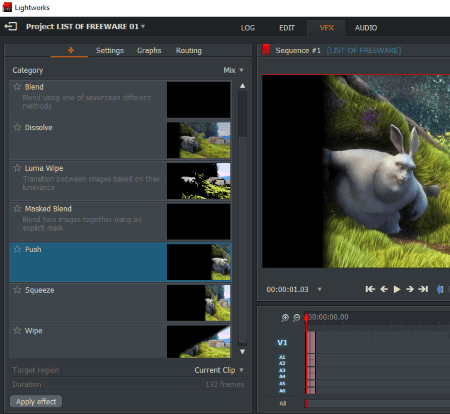Favorite the Squeeze effect star
The height and width of the screenshot is (414, 450).
pyautogui.click(x=17, y=290)
